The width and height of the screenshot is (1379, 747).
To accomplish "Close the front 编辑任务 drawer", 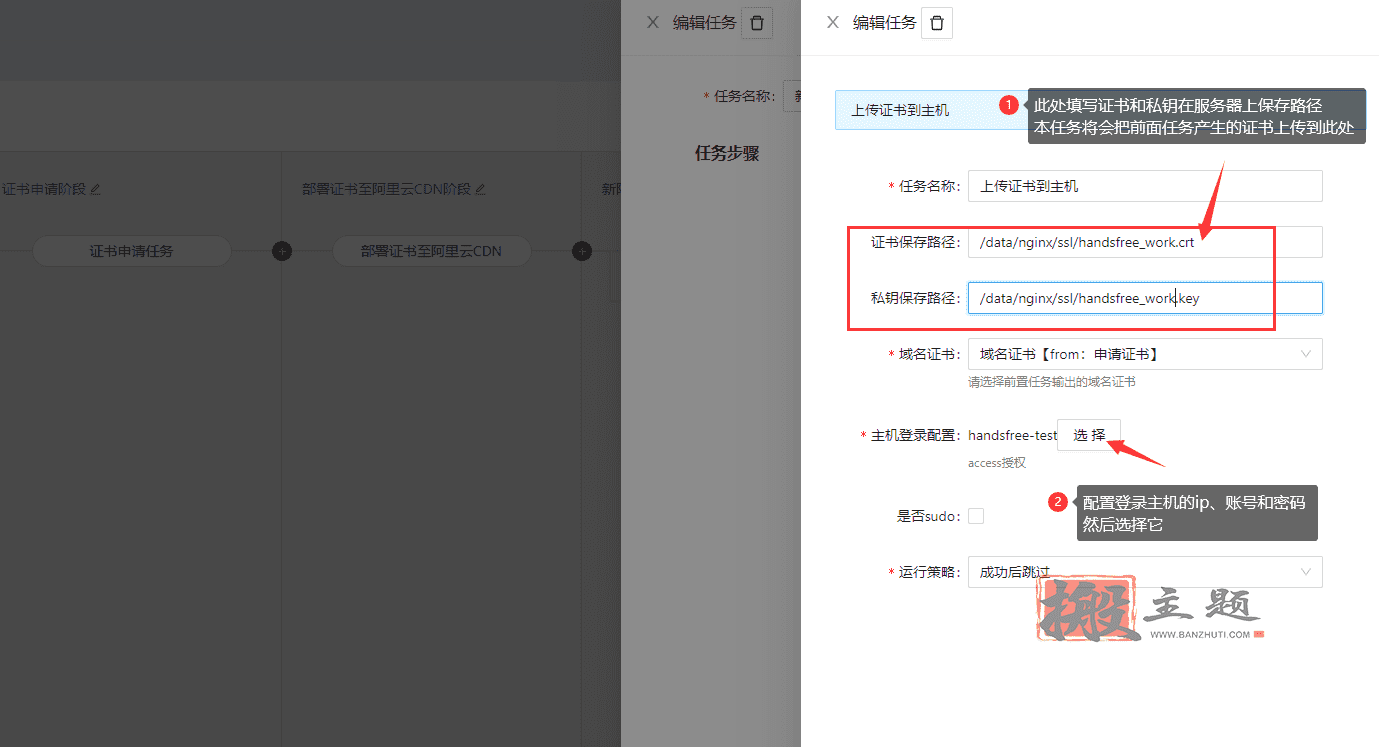I will pyautogui.click(x=832, y=22).
